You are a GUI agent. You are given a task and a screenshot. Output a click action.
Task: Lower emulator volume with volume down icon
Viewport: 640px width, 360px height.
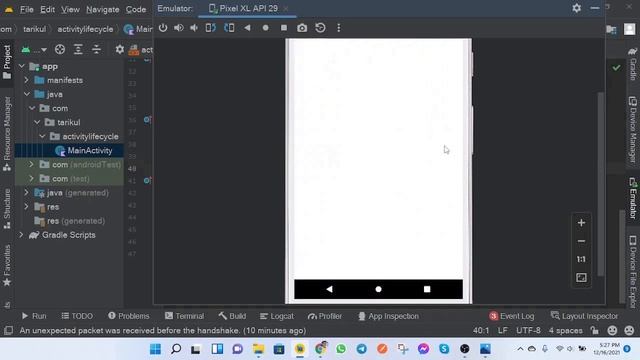click(x=194, y=28)
